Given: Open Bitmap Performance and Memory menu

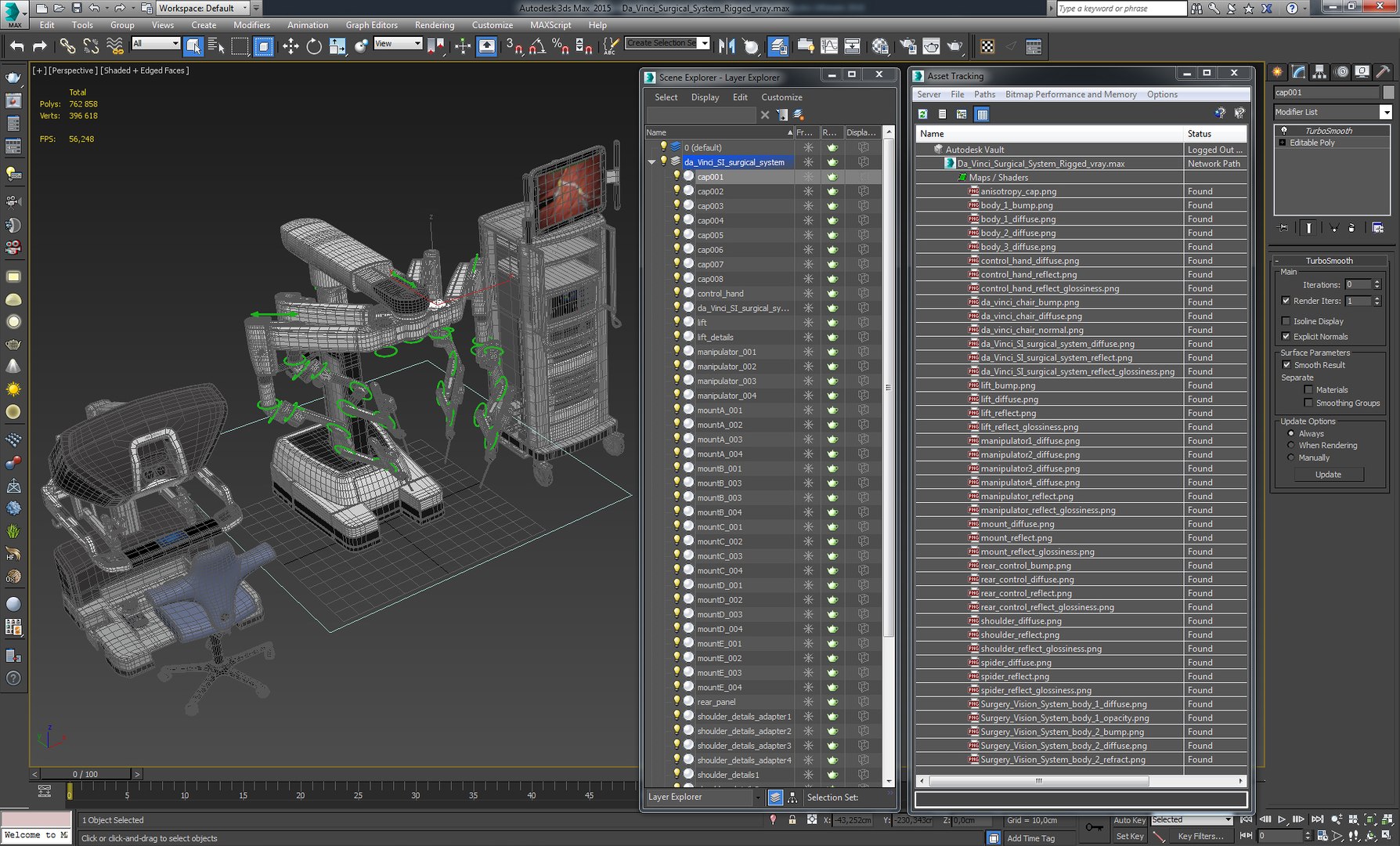Looking at the screenshot, I should [1070, 94].
